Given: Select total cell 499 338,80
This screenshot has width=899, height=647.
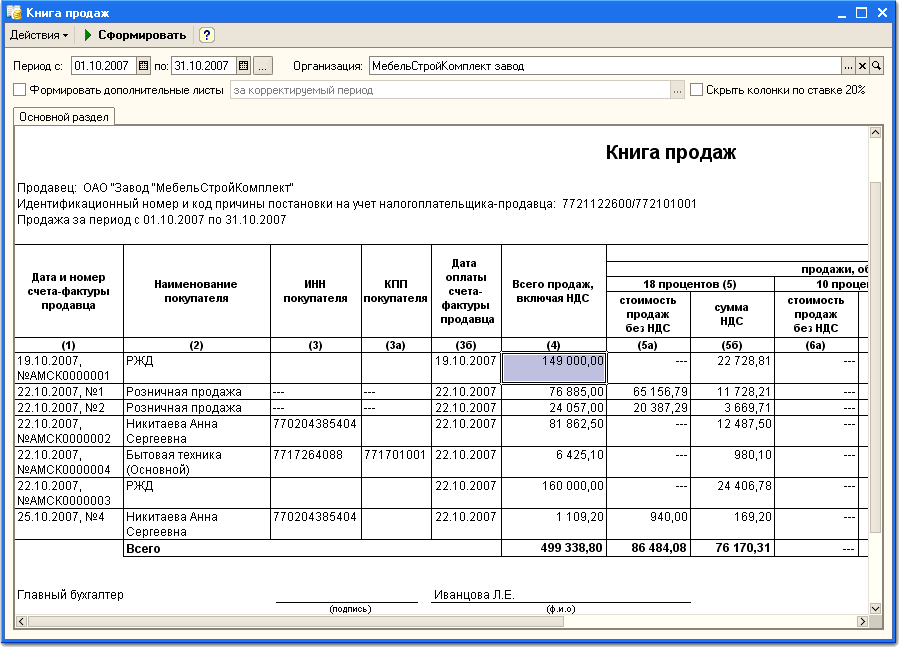Looking at the screenshot, I should (x=554, y=548).
